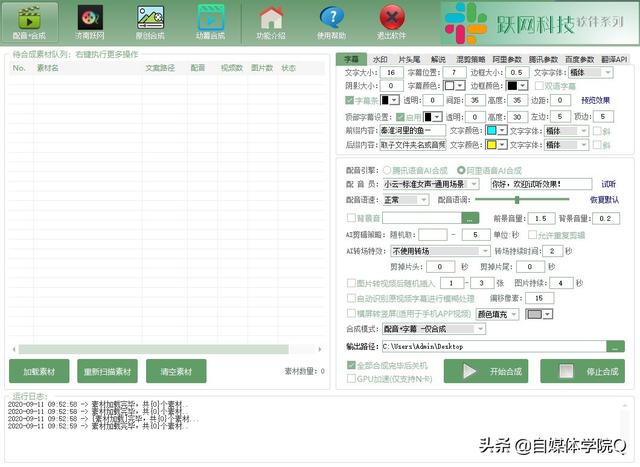Click browse button beside 输出路径 field
The height and width of the screenshot is (467, 640).
coord(615,347)
